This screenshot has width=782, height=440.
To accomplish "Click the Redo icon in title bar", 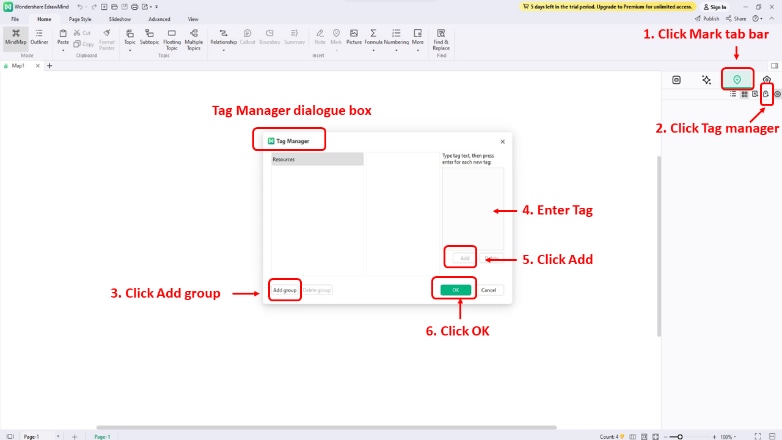I will [x=94, y=7].
